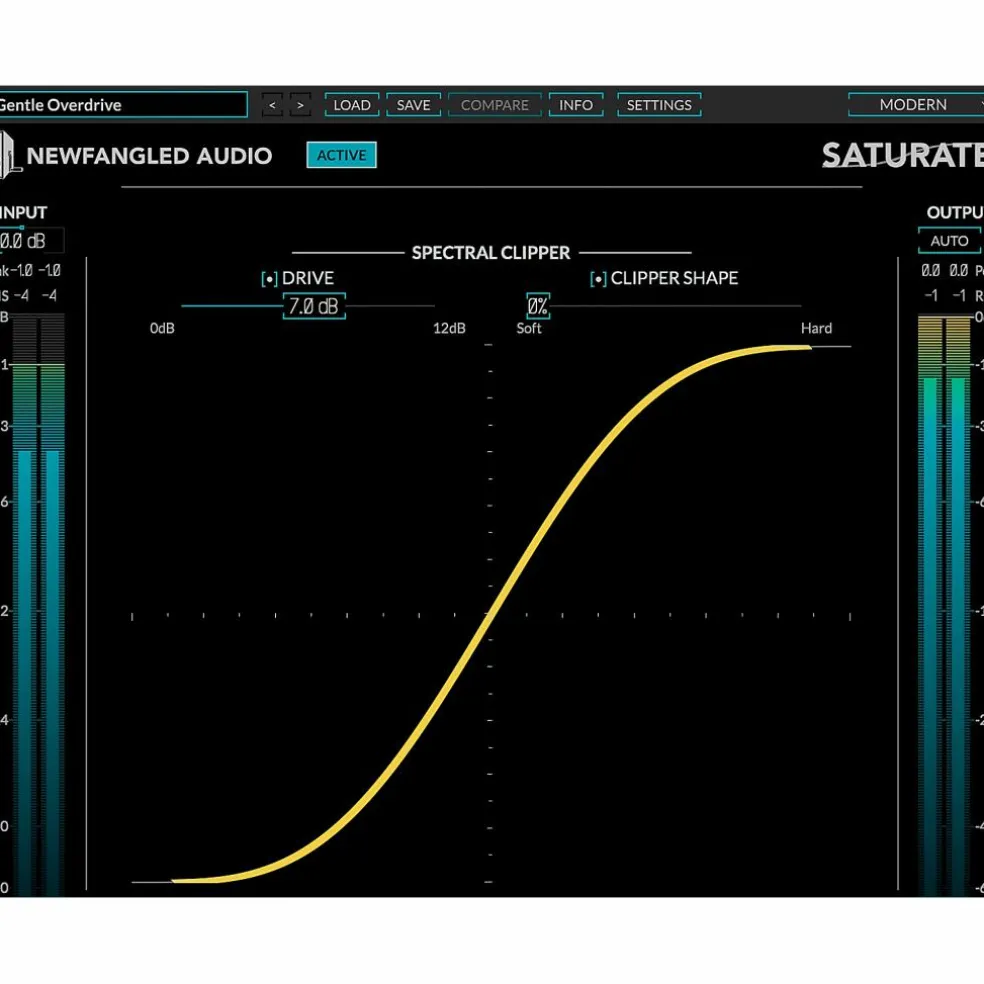Toggle the AUTO output button
The image size is (984, 984).
pyautogui.click(x=949, y=240)
